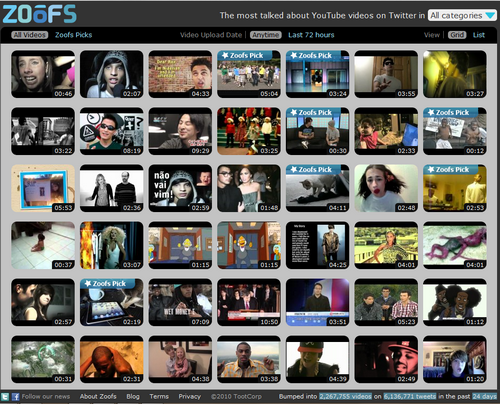Image resolution: width=500 pixels, height=404 pixels.
Task: Open the Terms link
Action: point(159,396)
